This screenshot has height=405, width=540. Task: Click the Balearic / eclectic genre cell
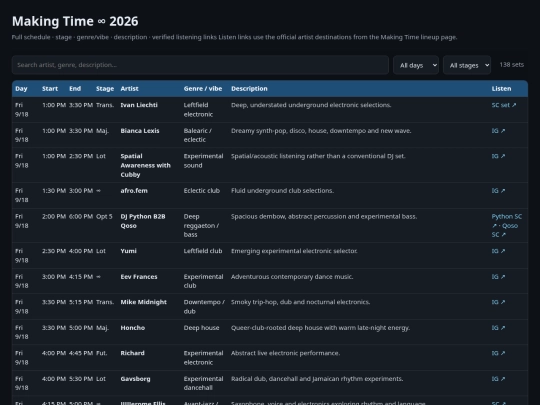[198, 135]
